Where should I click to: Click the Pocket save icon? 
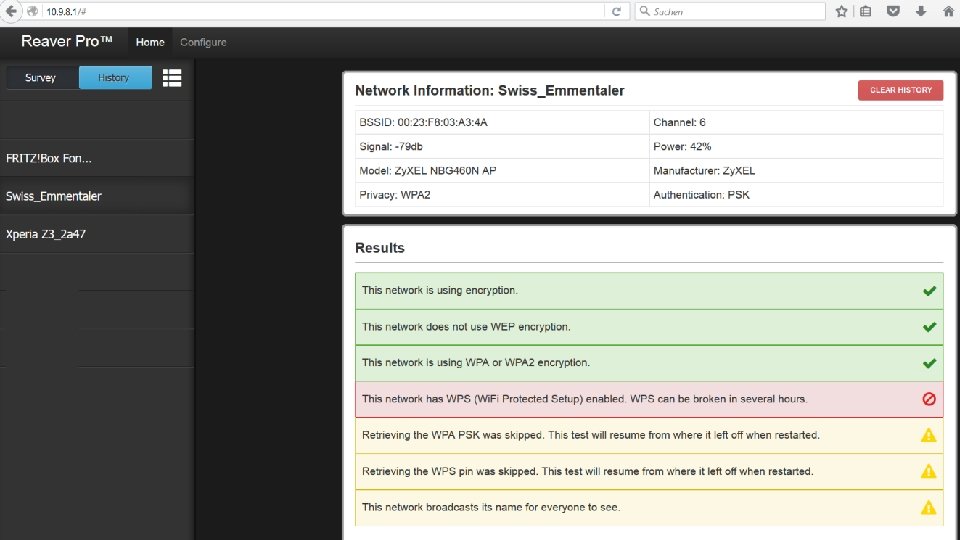(x=893, y=11)
